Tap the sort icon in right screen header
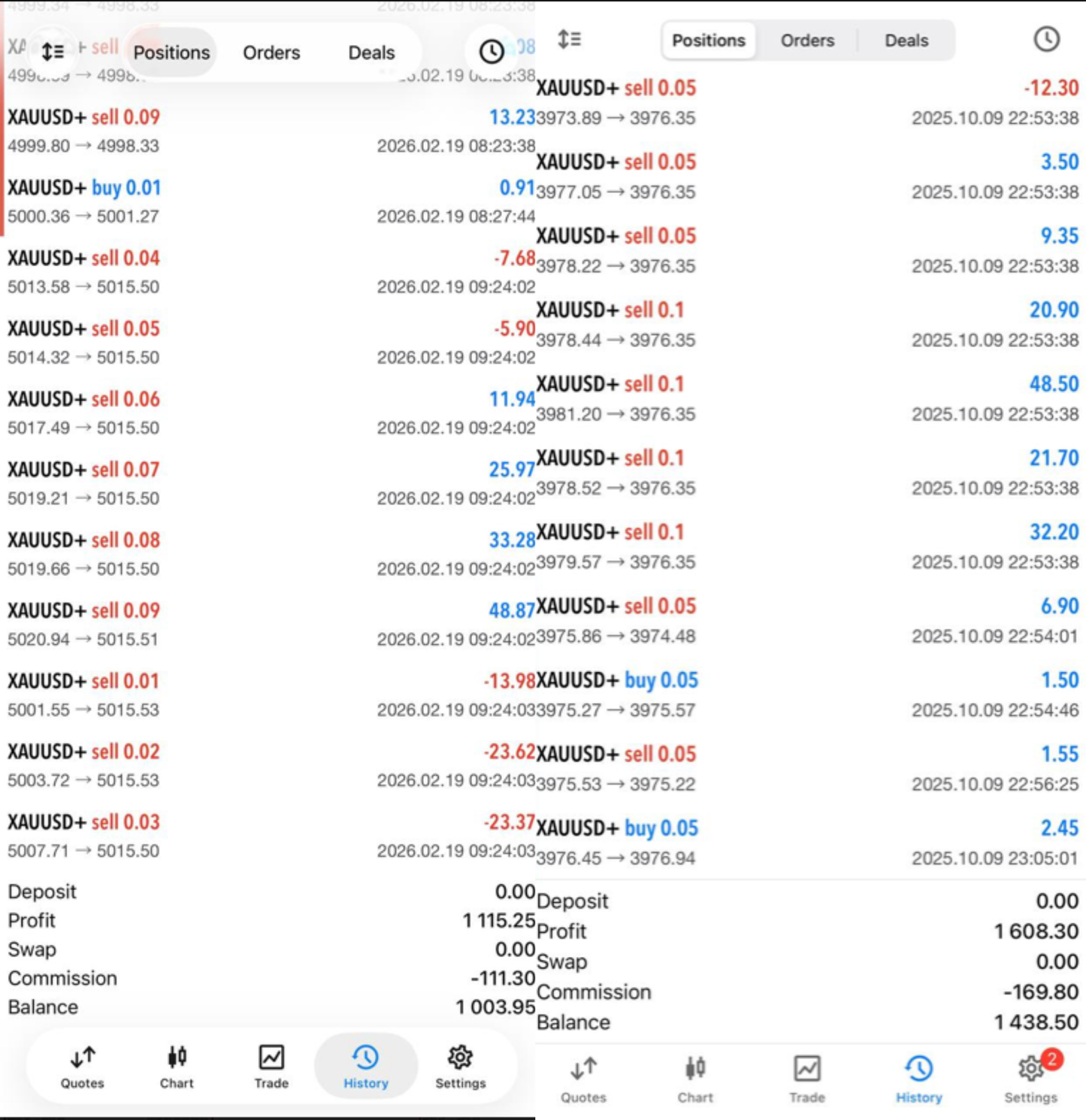This screenshot has height=1120, width=1086. coord(570,39)
